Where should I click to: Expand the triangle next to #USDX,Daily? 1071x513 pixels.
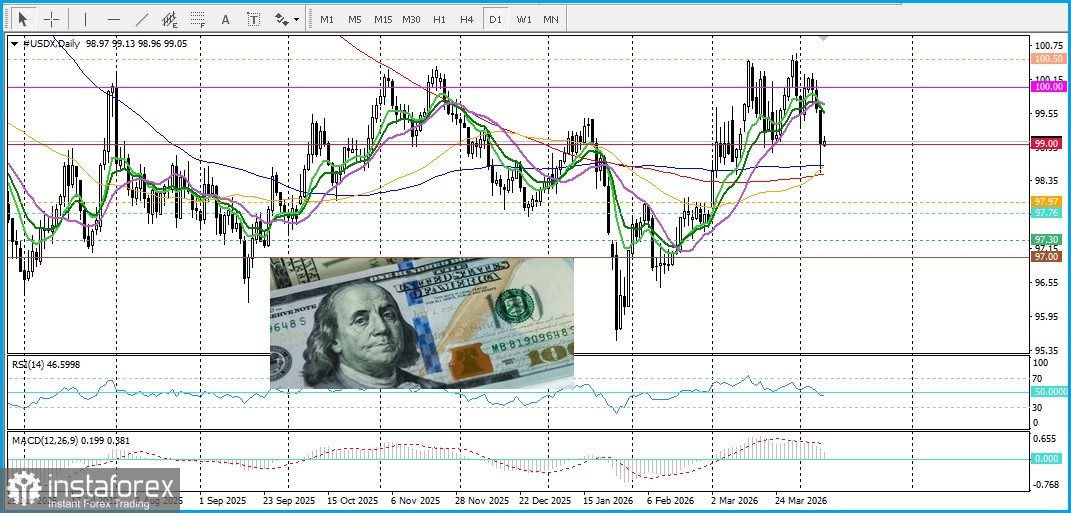14,44
